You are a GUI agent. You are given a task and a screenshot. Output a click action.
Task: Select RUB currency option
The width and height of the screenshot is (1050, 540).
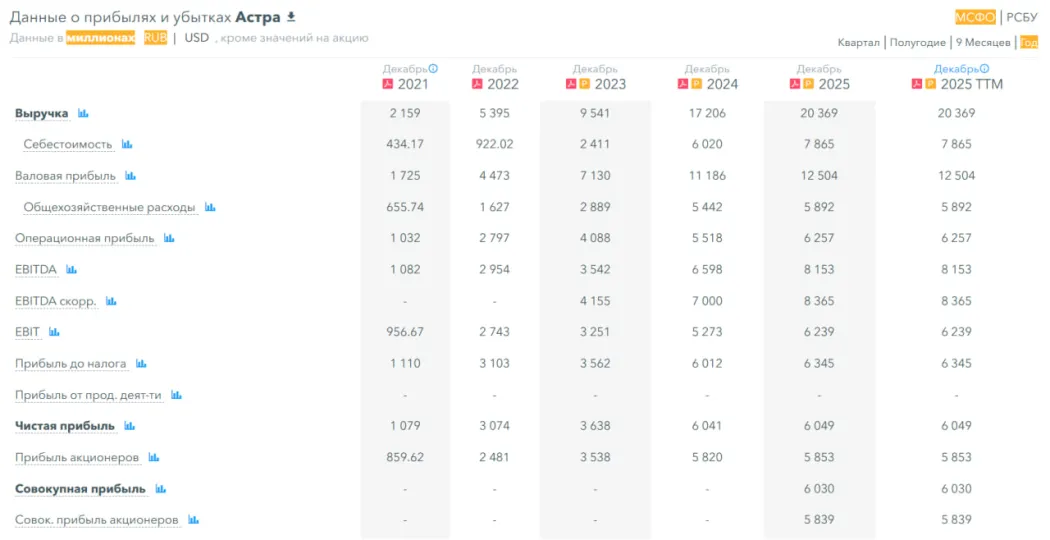155,38
